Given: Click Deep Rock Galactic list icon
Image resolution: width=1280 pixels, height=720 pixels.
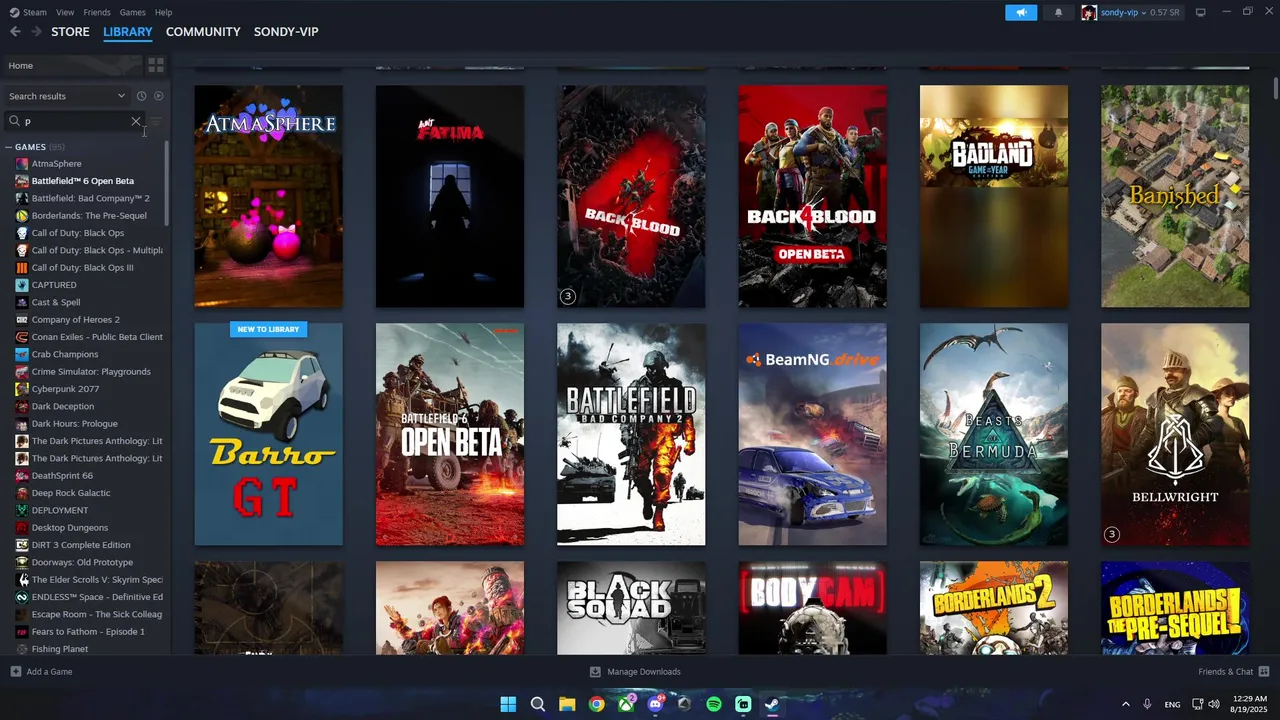Looking at the screenshot, I should click(x=22, y=493).
